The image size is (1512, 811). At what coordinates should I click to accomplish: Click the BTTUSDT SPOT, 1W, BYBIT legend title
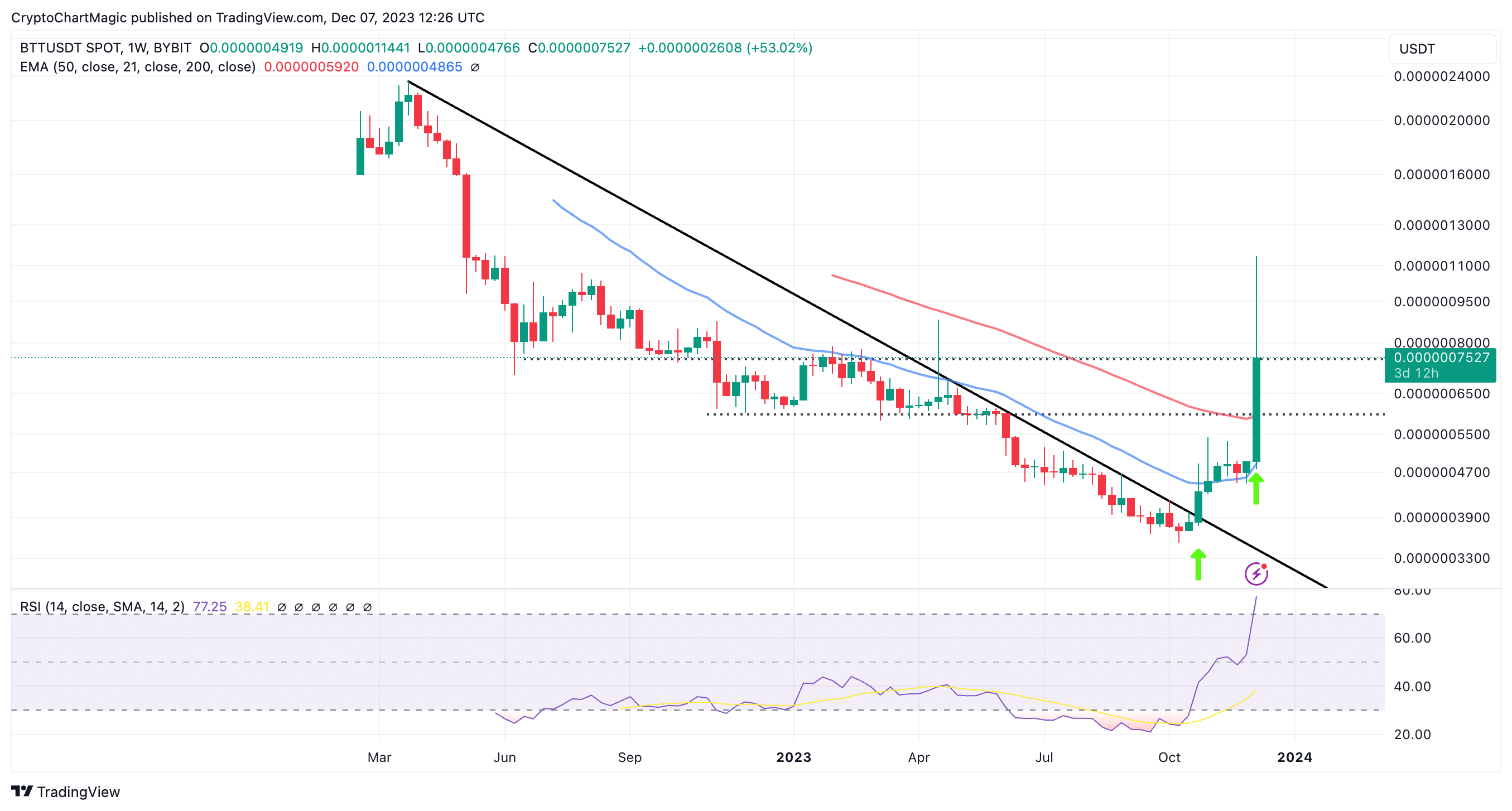point(105,48)
